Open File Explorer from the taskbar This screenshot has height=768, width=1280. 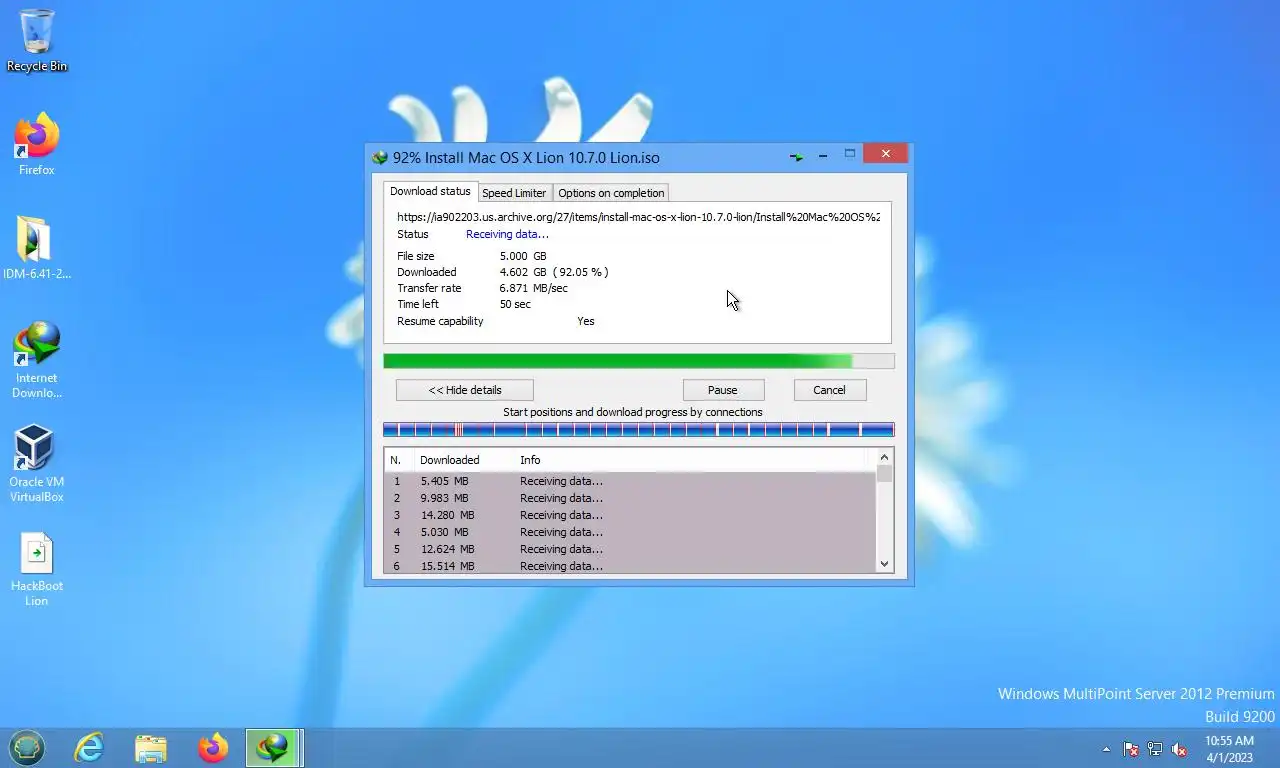click(x=151, y=747)
